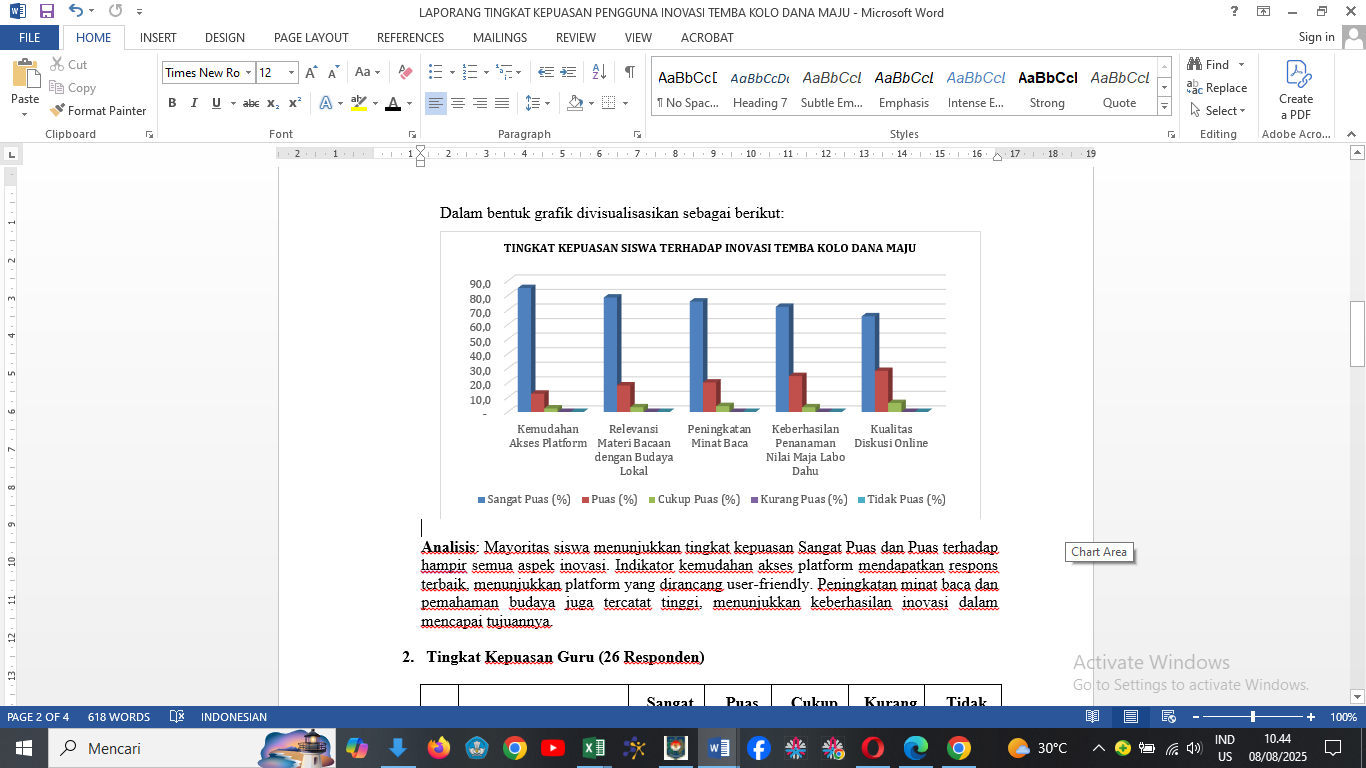Click the Grow Font icon
The width and height of the screenshot is (1366, 768).
312,72
